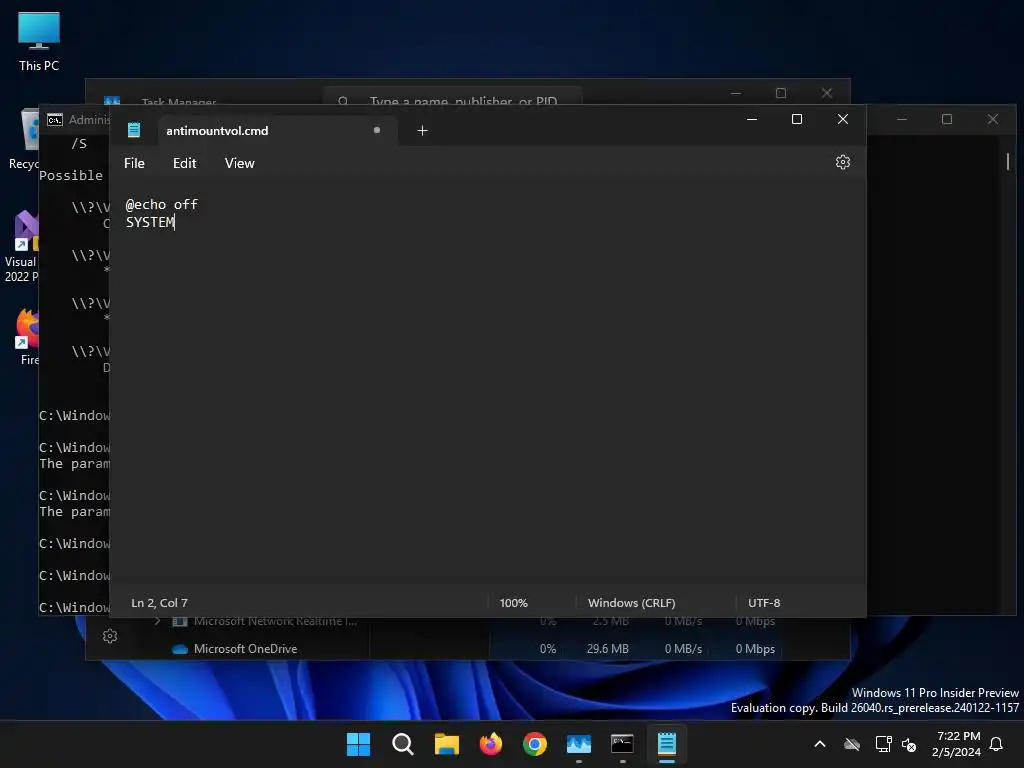Open Task Manager settings gear
Screen dimensions: 1024x768
(x=110, y=636)
